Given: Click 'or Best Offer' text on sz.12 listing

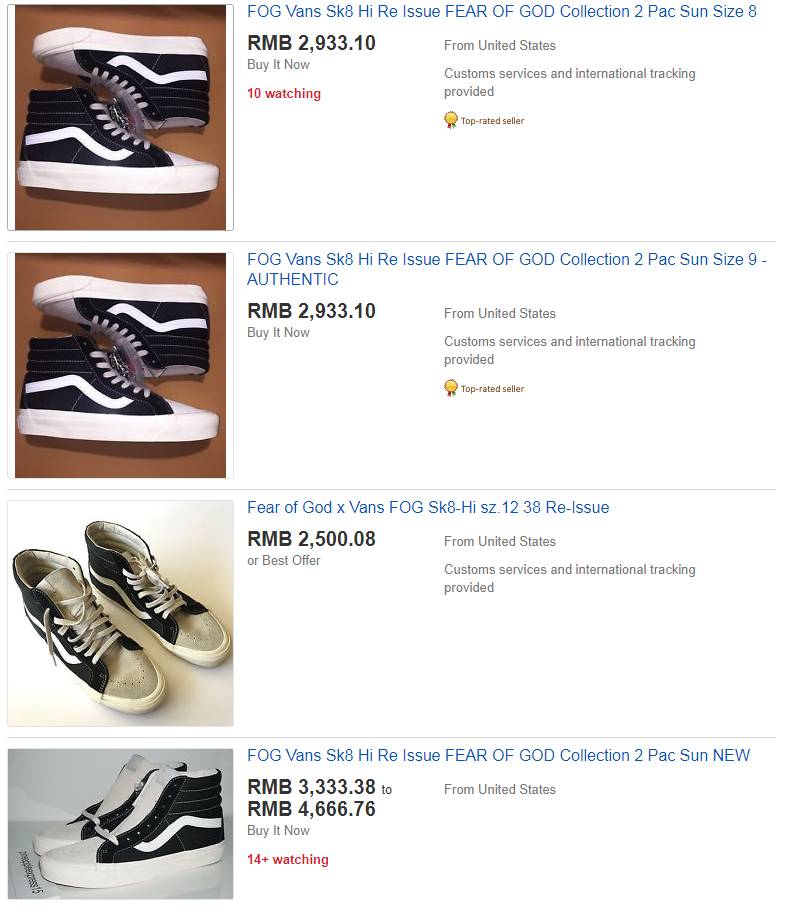Looking at the screenshot, I should click(x=284, y=561).
